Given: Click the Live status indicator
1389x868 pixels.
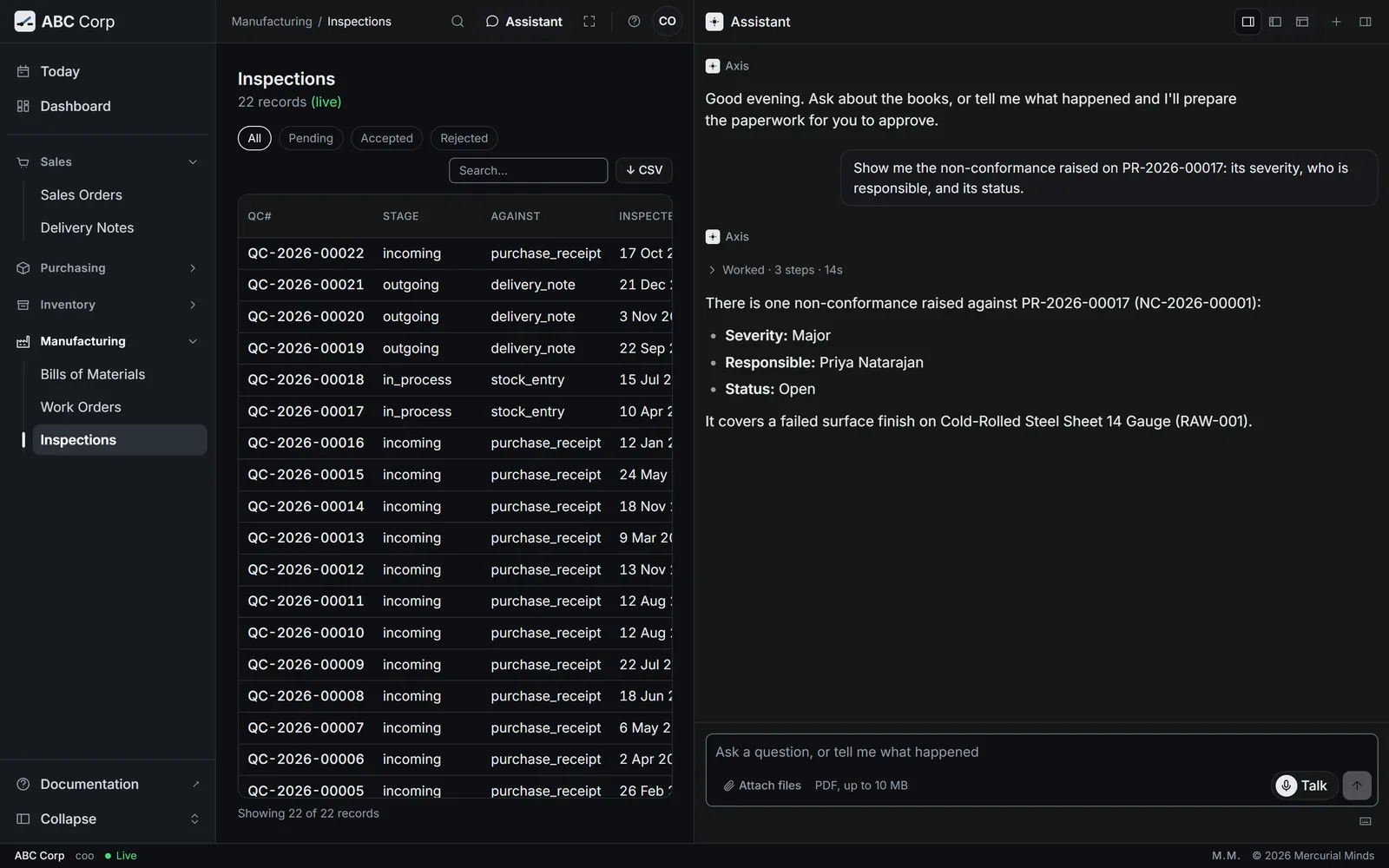Looking at the screenshot, I should tap(121, 856).
